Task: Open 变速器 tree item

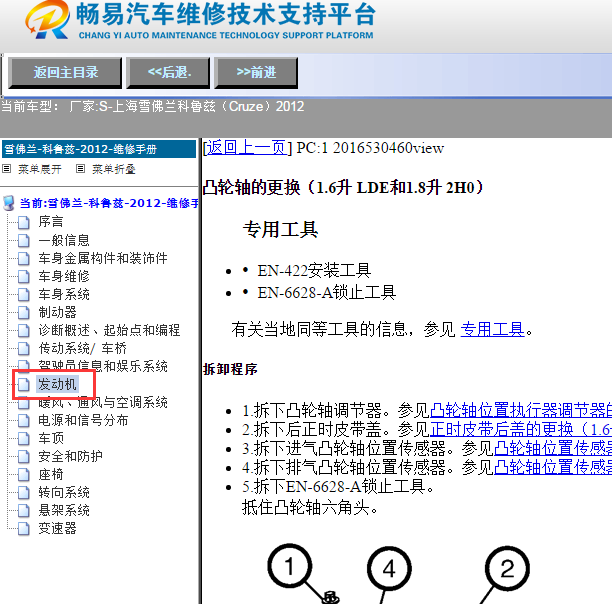Action: [x=57, y=528]
